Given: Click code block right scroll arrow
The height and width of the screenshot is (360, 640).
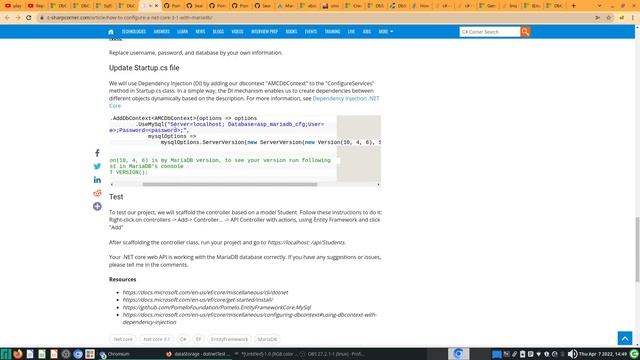Looking at the screenshot, I should point(378,184).
